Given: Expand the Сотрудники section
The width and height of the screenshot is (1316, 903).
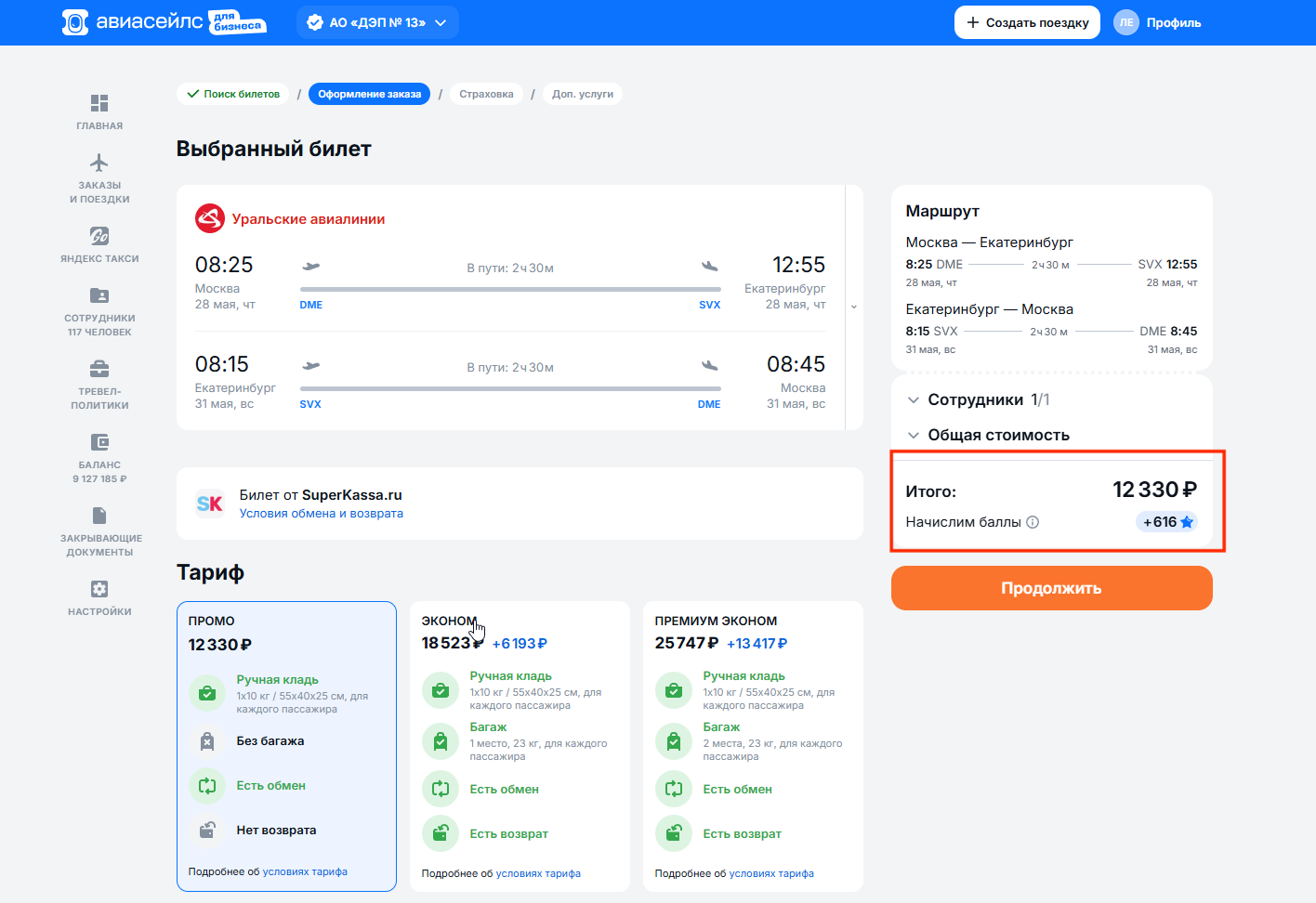Looking at the screenshot, I should [978, 399].
